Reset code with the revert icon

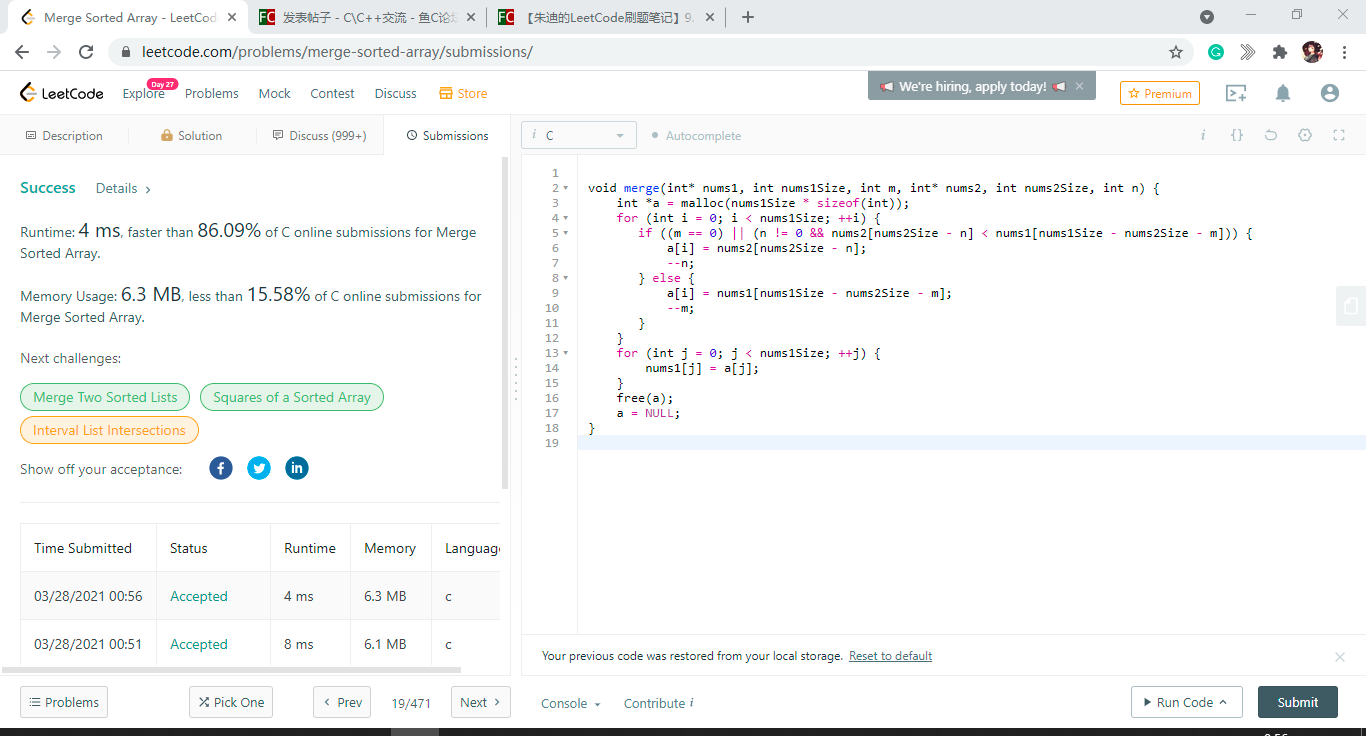pyautogui.click(x=1271, y=135)
